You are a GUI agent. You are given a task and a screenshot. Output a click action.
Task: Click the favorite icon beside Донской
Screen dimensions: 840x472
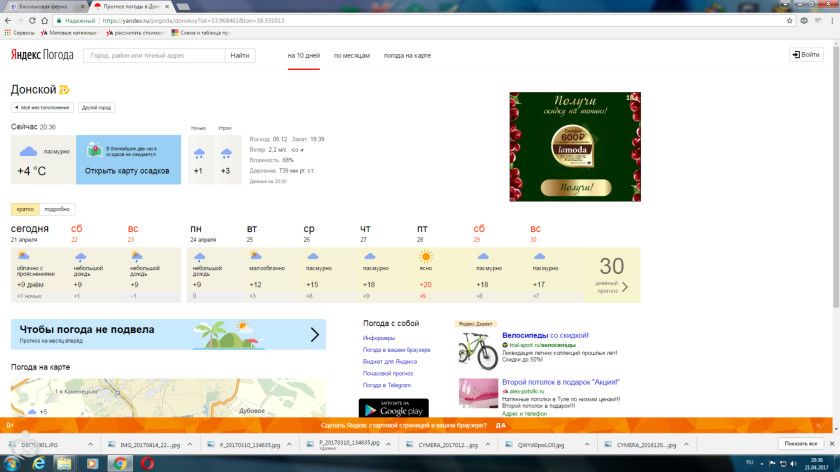point(64,90)
